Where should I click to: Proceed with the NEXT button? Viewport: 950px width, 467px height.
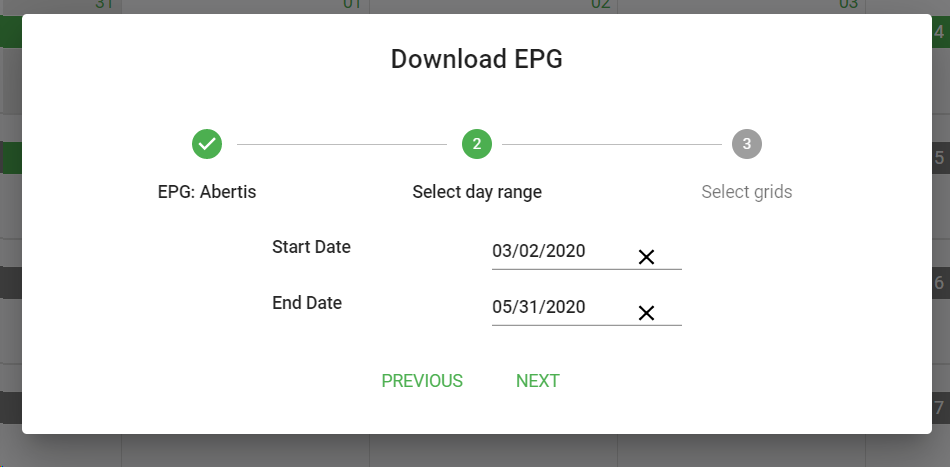point(538,381)
